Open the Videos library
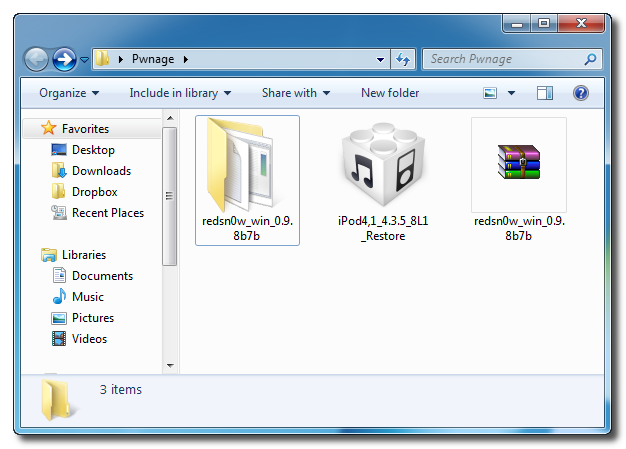The height and width of the screenshot is (449, 626). tap(89, 339)
